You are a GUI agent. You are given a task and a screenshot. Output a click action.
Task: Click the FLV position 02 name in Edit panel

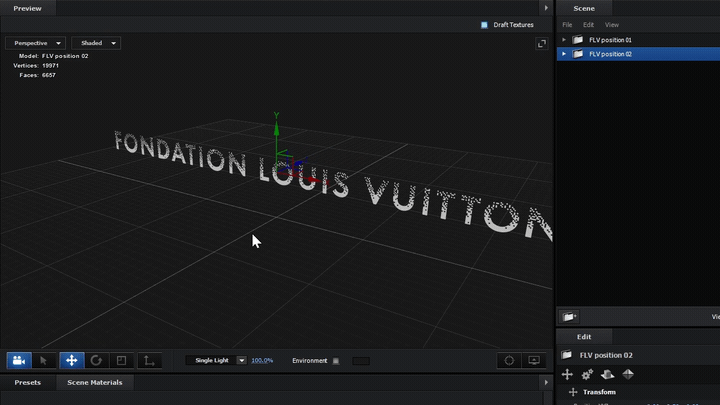(606, 355)
